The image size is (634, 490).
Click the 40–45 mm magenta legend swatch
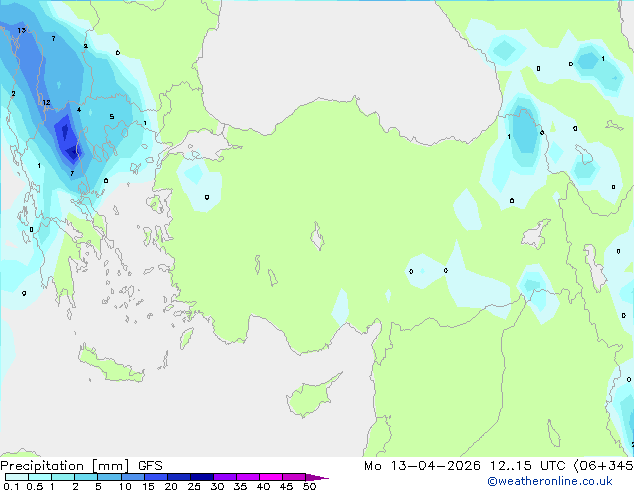(271, 477)
